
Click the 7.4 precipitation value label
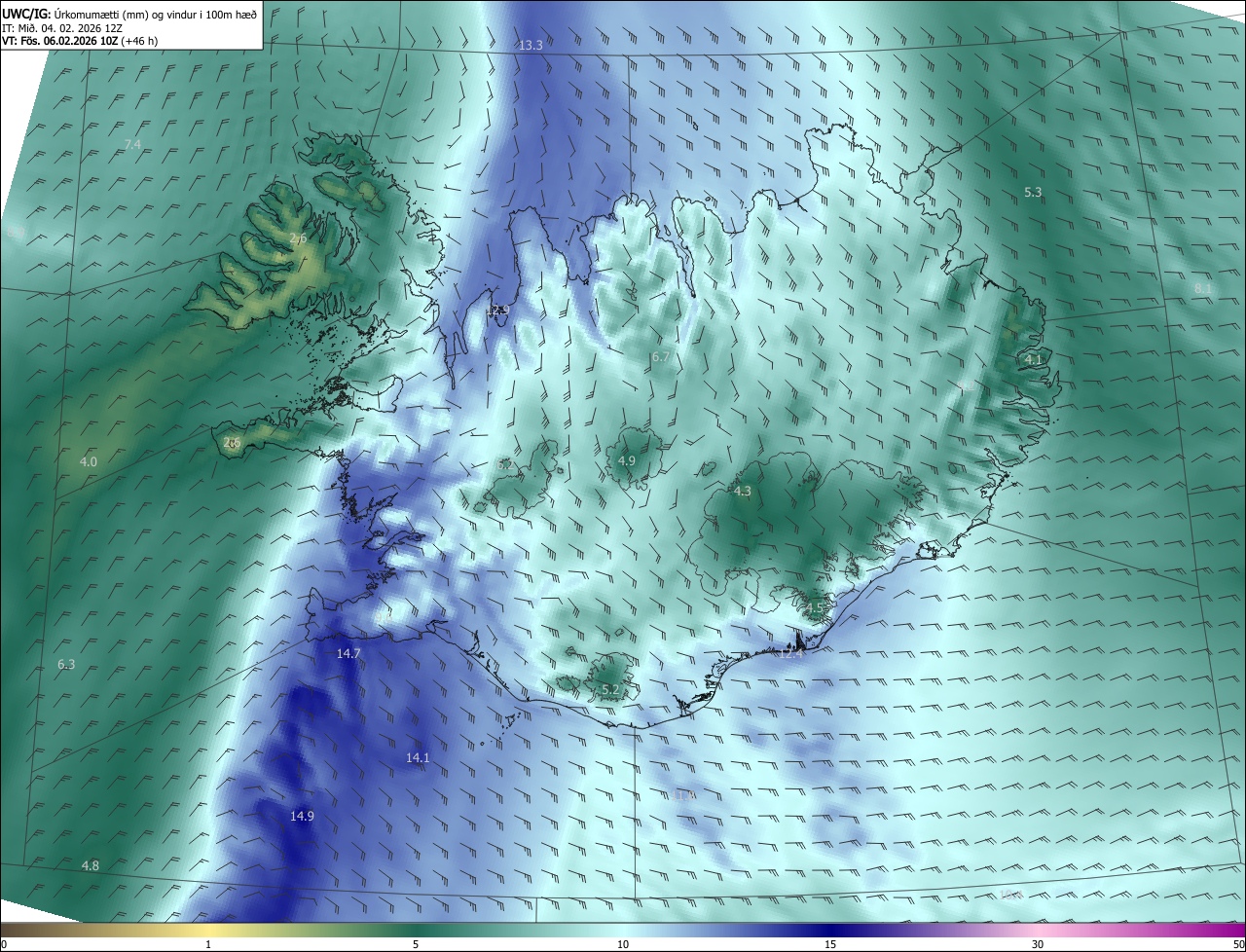pos(133,144)
